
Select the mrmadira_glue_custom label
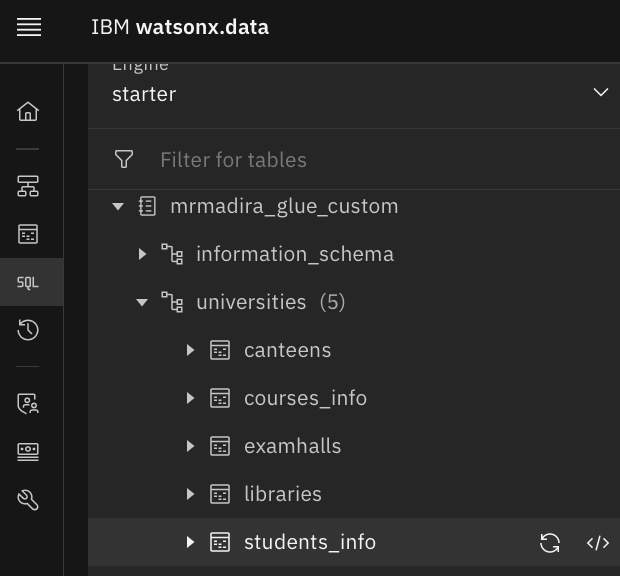pyautogui.click(x=284, y=207)
